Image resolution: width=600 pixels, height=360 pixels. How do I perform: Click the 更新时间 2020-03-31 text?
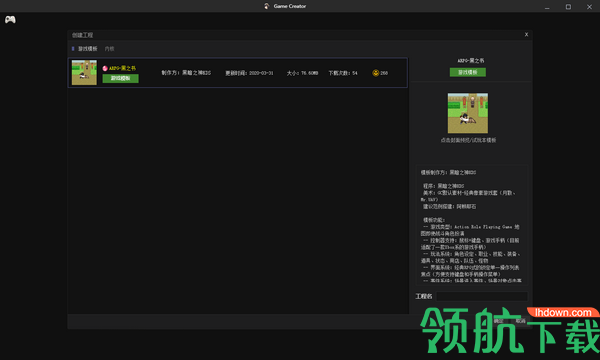(249, 73)
